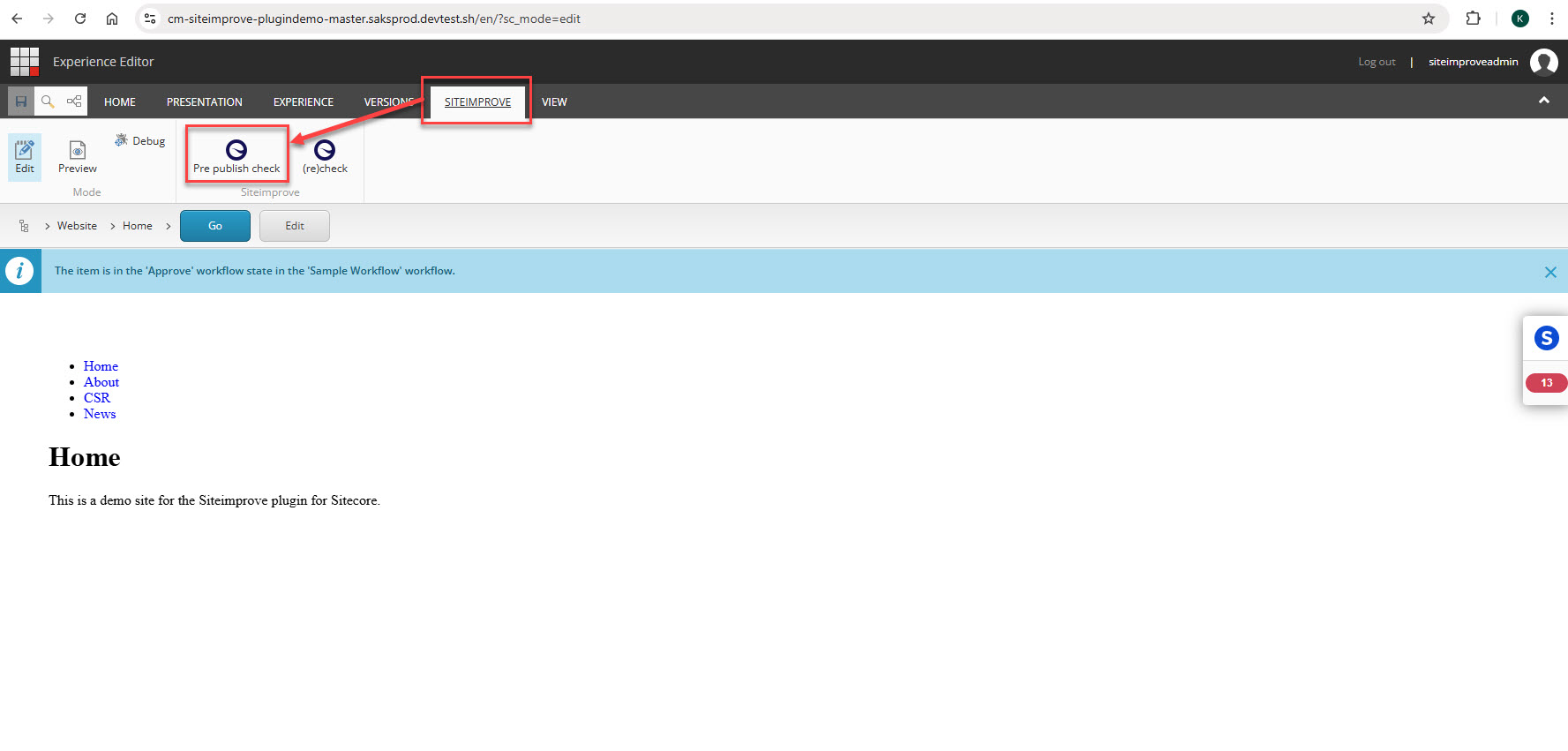The height and width of the screenshot is (751, 1568).
Task: Click the red 13 issues badge
Action: (x=1546, y=383)
